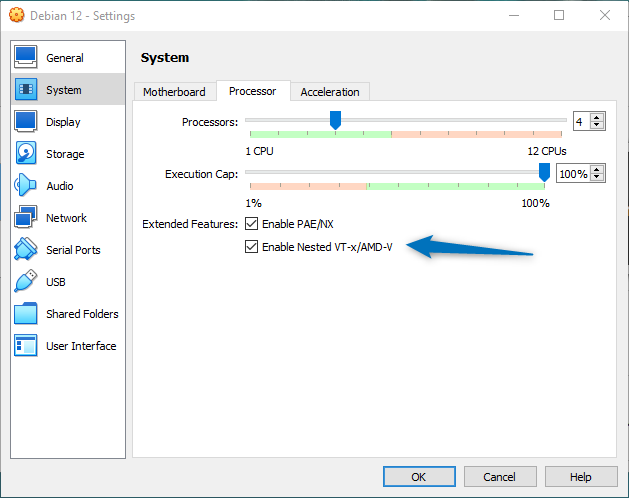Viewport: 629px width, 498px height.
Task: Open the User Interface icon
Action: (x=26, y=346)
